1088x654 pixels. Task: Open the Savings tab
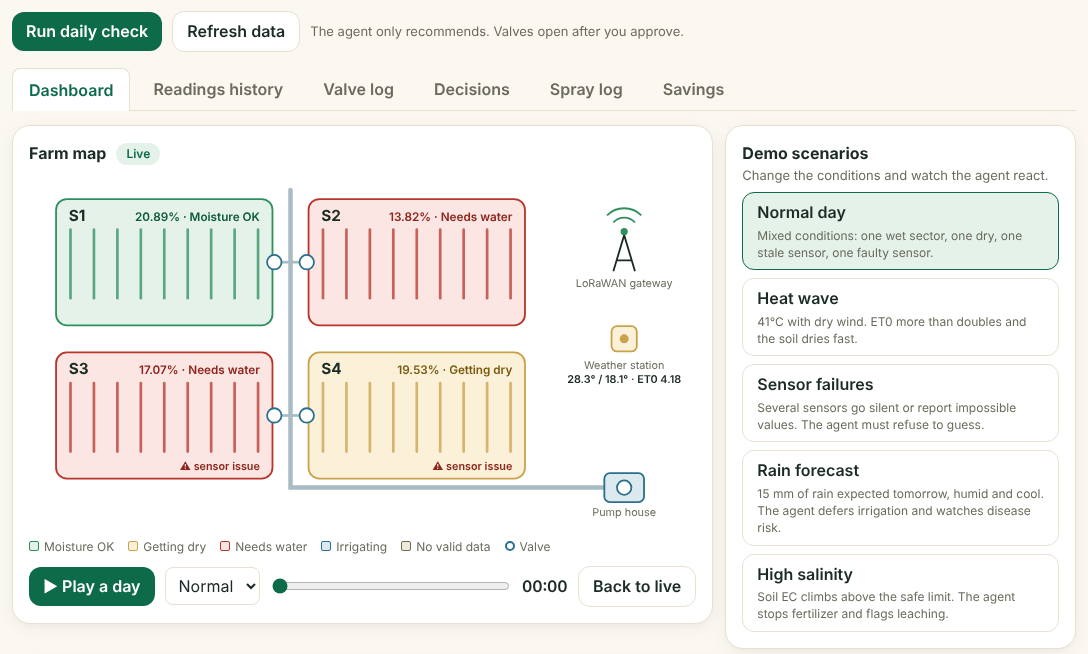(x=693, y=89)
